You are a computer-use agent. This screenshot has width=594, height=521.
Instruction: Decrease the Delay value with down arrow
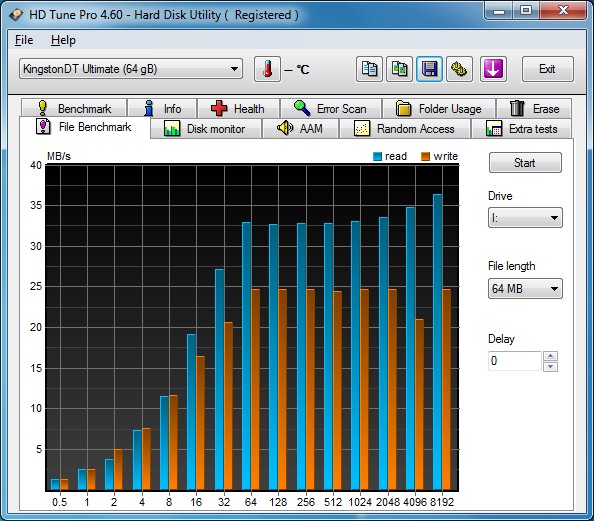pos(550,366)
